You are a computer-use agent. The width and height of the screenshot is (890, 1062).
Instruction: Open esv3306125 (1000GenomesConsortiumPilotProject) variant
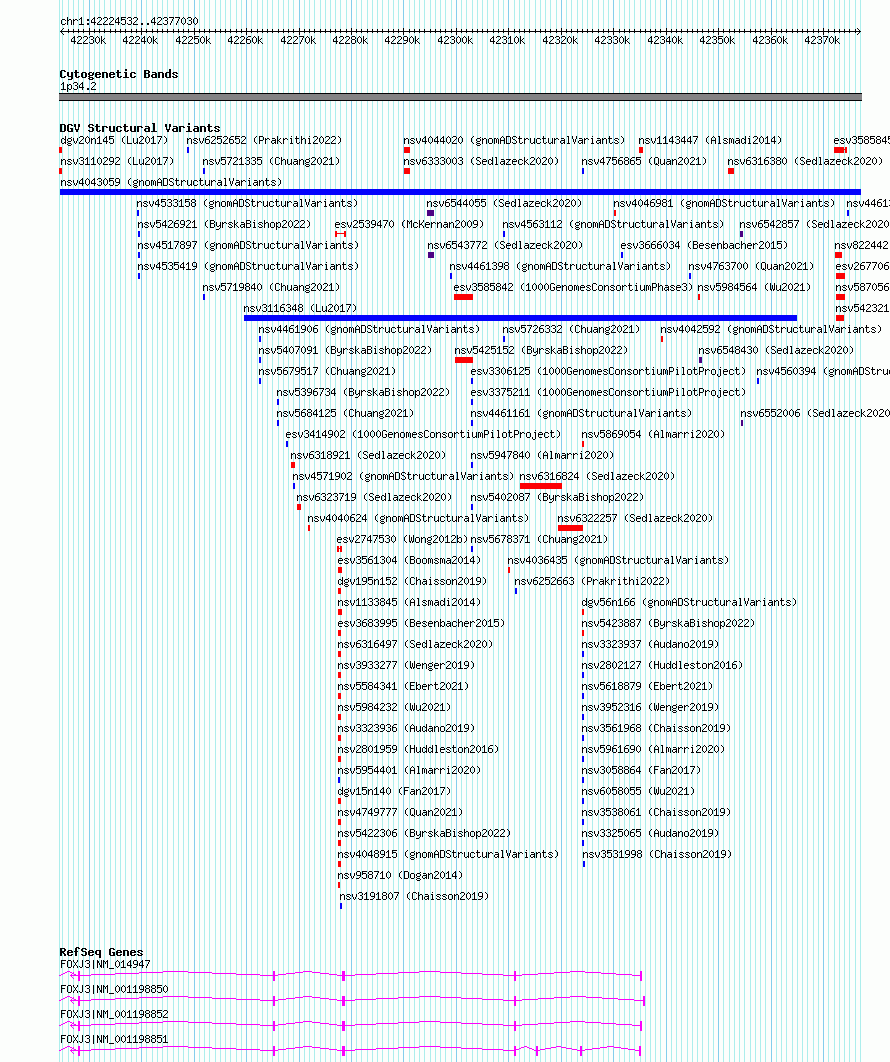coord(608,371)
